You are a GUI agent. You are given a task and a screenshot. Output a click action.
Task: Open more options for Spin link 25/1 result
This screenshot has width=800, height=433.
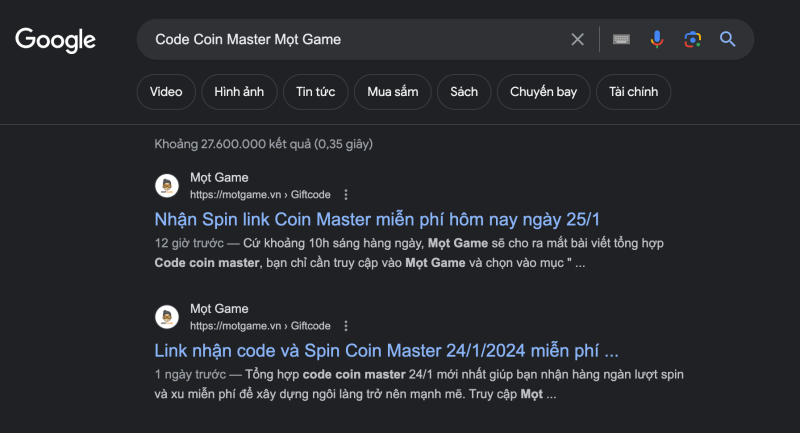tap(346, 194)
